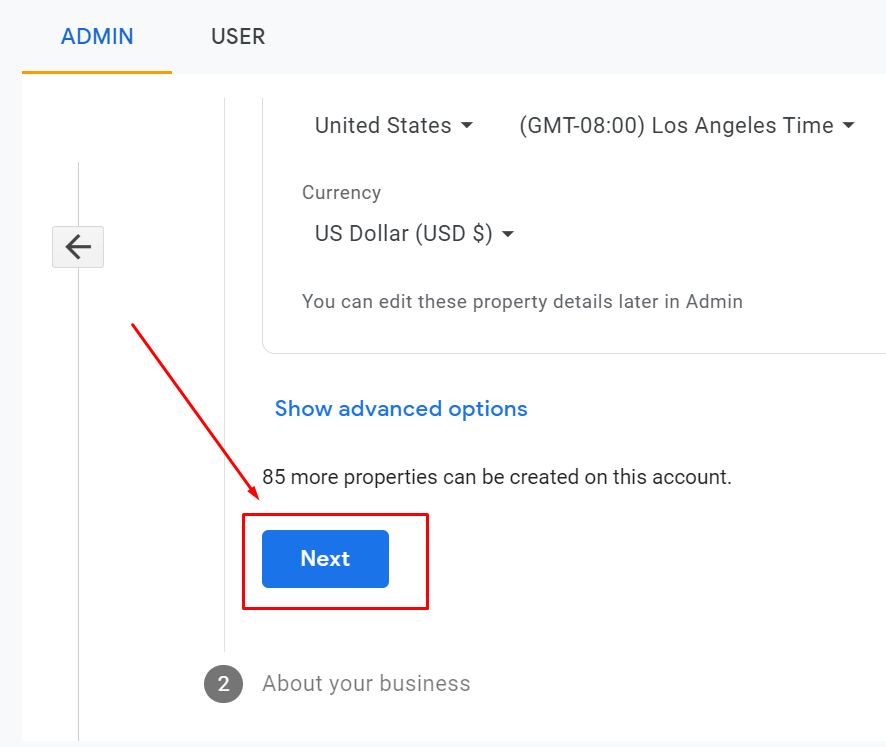The image size is (886, 747).
Task: Open the (GMT-08:00) Los Angeles Time dropdown
Action: 687,125
